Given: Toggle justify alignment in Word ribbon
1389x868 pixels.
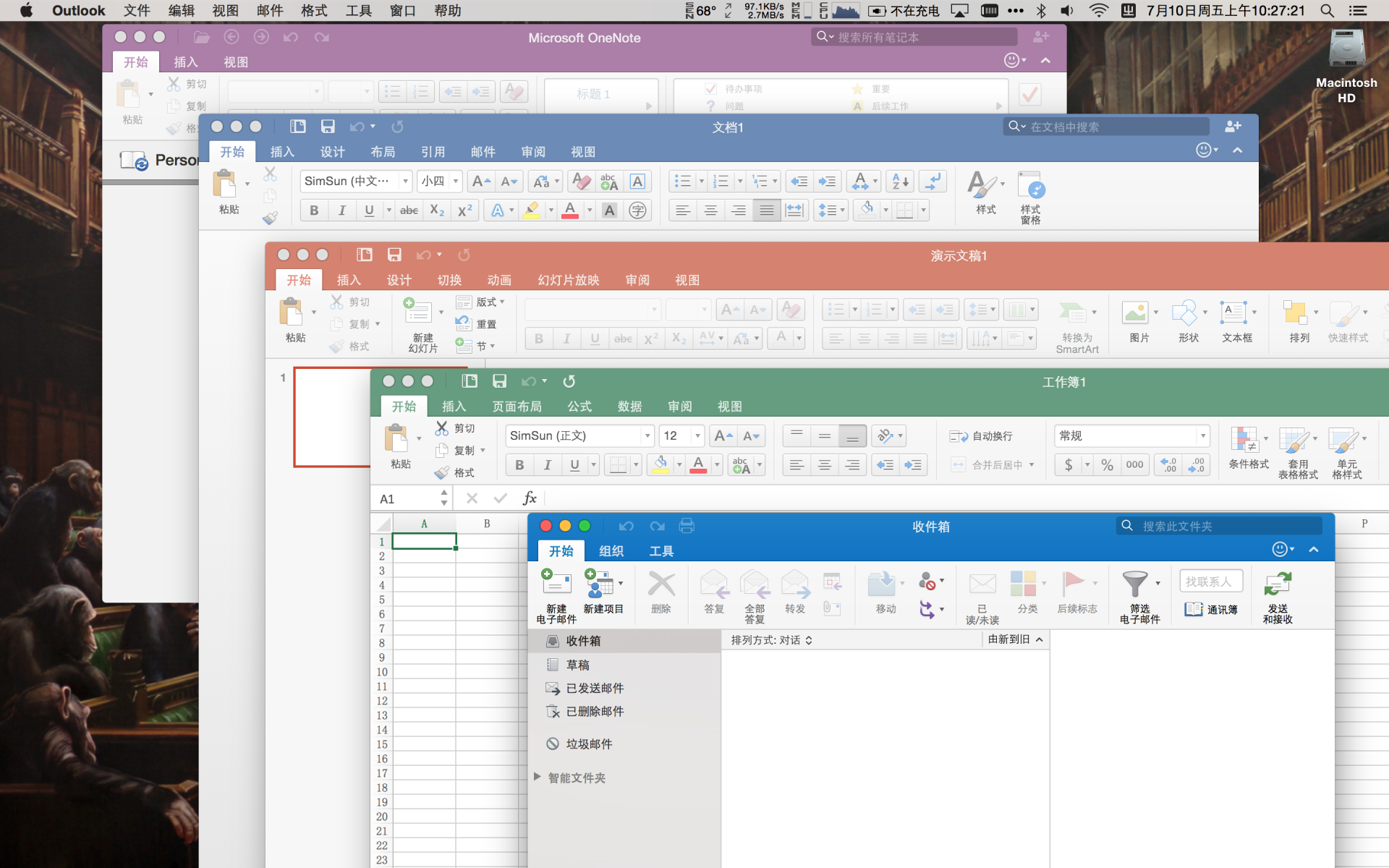Looking at the screenshot, I should [x=766, y=210].
